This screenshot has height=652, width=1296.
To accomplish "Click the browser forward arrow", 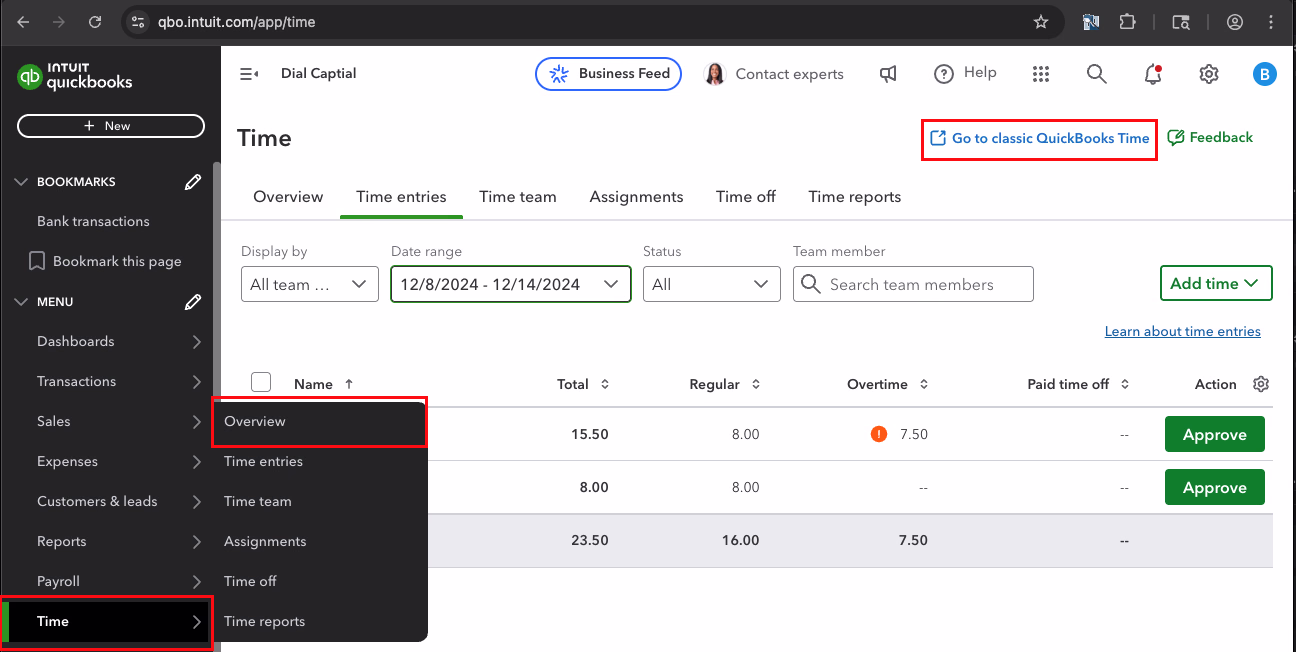I will [59, 21].
